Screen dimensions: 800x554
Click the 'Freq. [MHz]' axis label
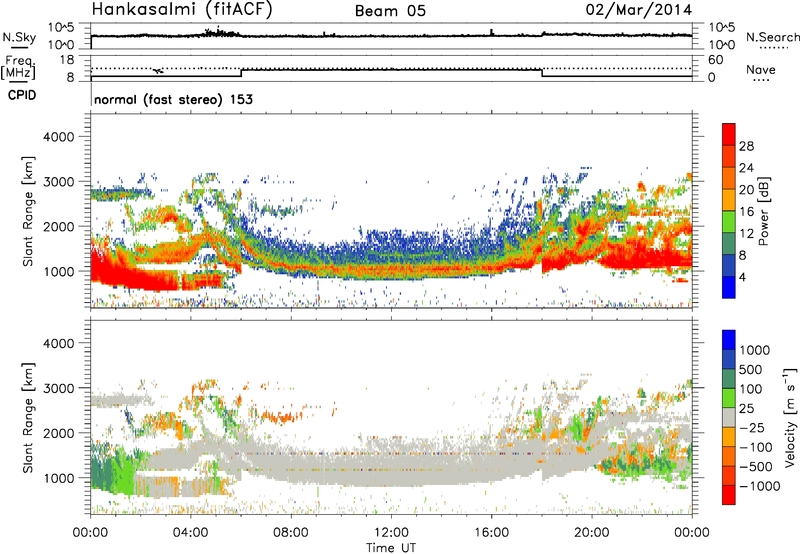click(x=18, y=68)
